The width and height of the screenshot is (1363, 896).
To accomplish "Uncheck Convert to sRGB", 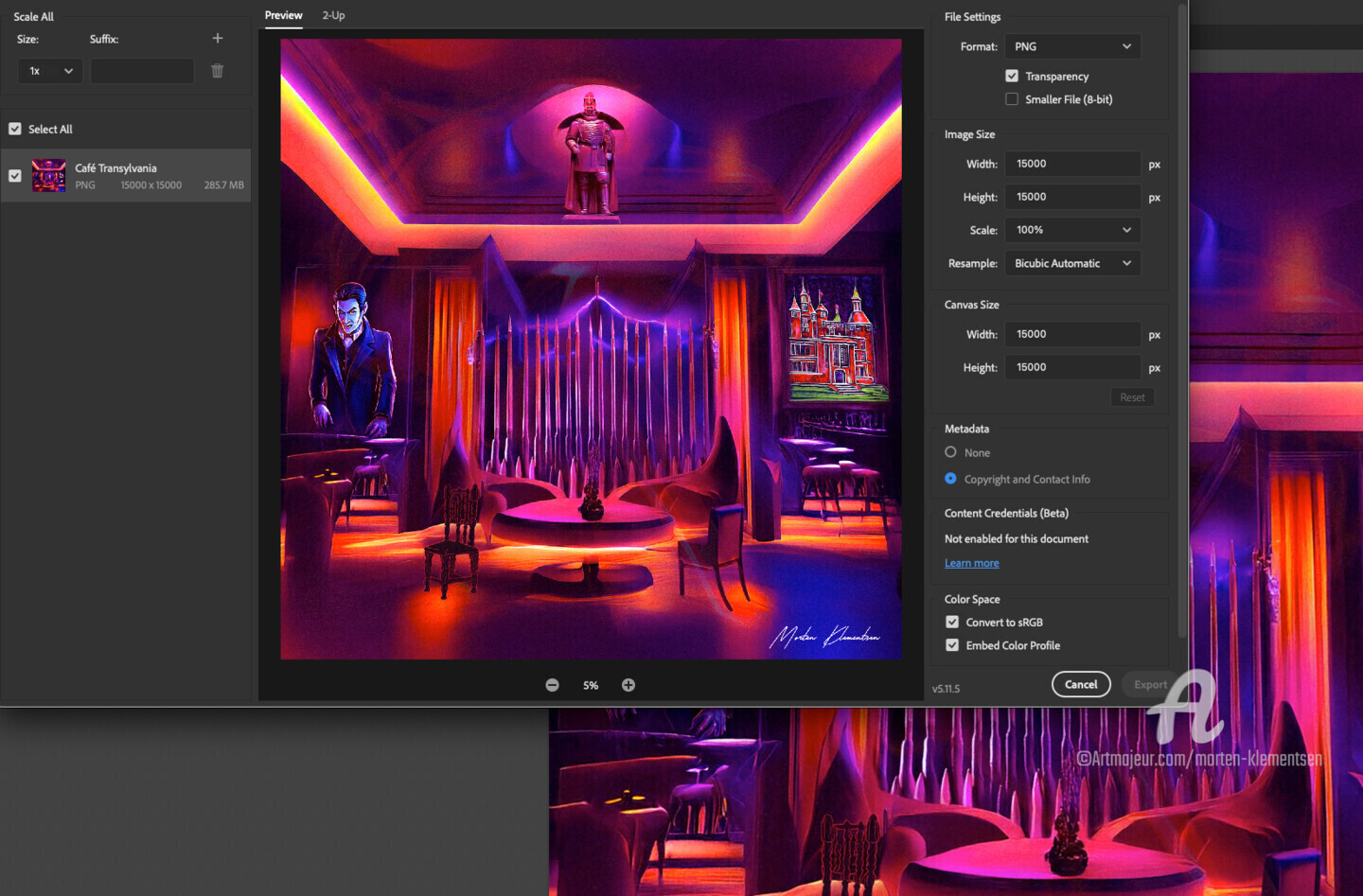I will pyautogui.click(x=952, y=623).
